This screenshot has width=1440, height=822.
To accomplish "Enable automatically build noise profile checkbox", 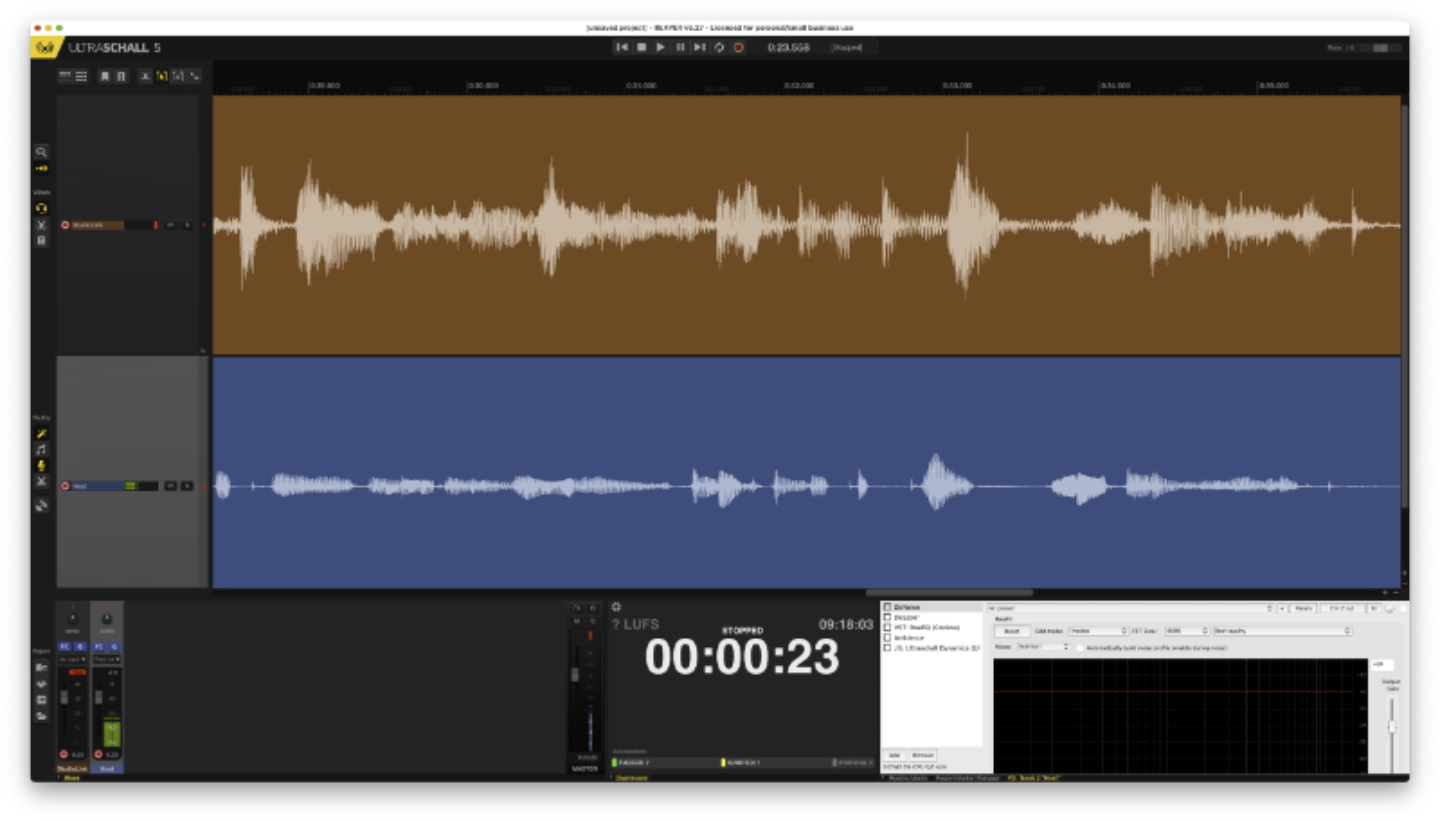I will tap(1080, 648).
